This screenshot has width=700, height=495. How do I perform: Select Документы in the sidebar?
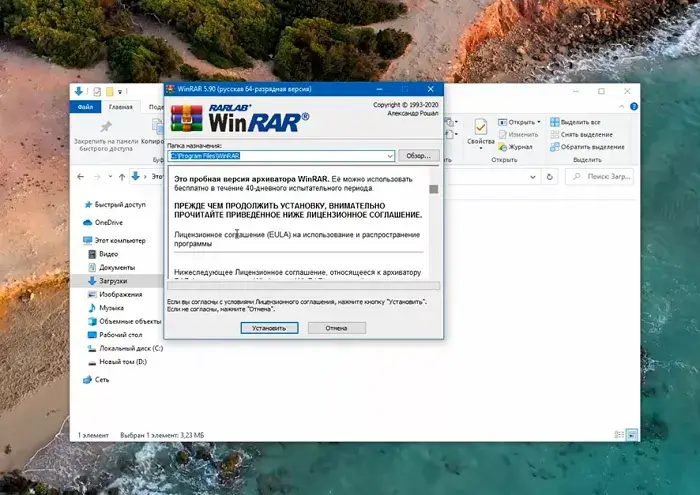point(112,267)
